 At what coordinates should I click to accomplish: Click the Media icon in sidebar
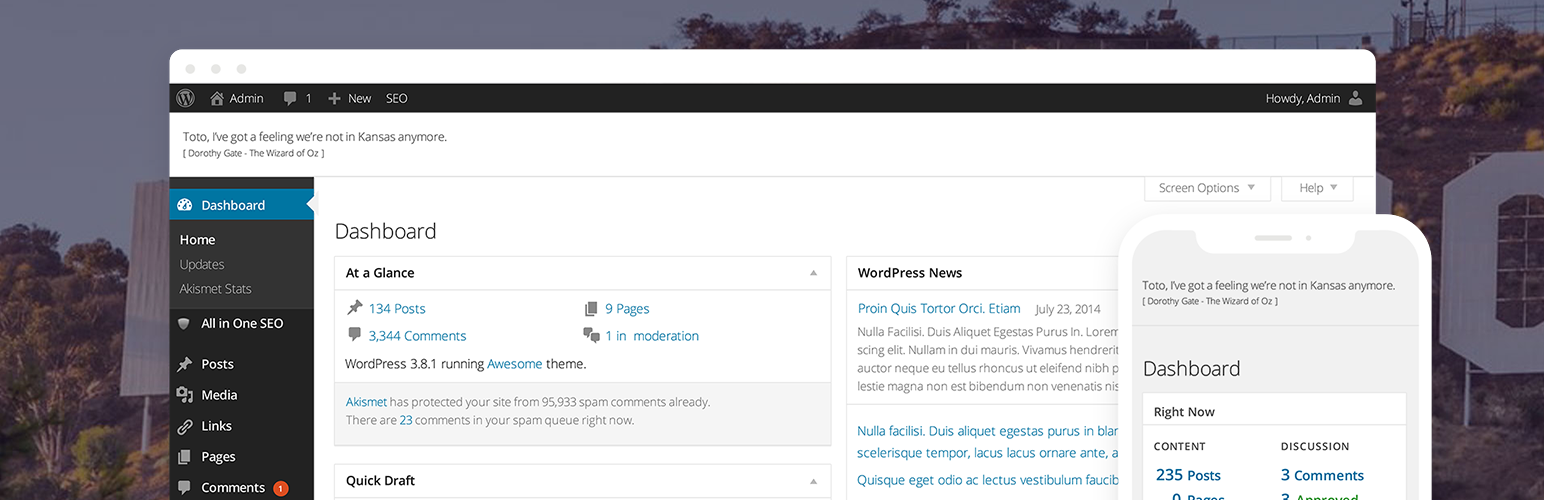point(184,395)
